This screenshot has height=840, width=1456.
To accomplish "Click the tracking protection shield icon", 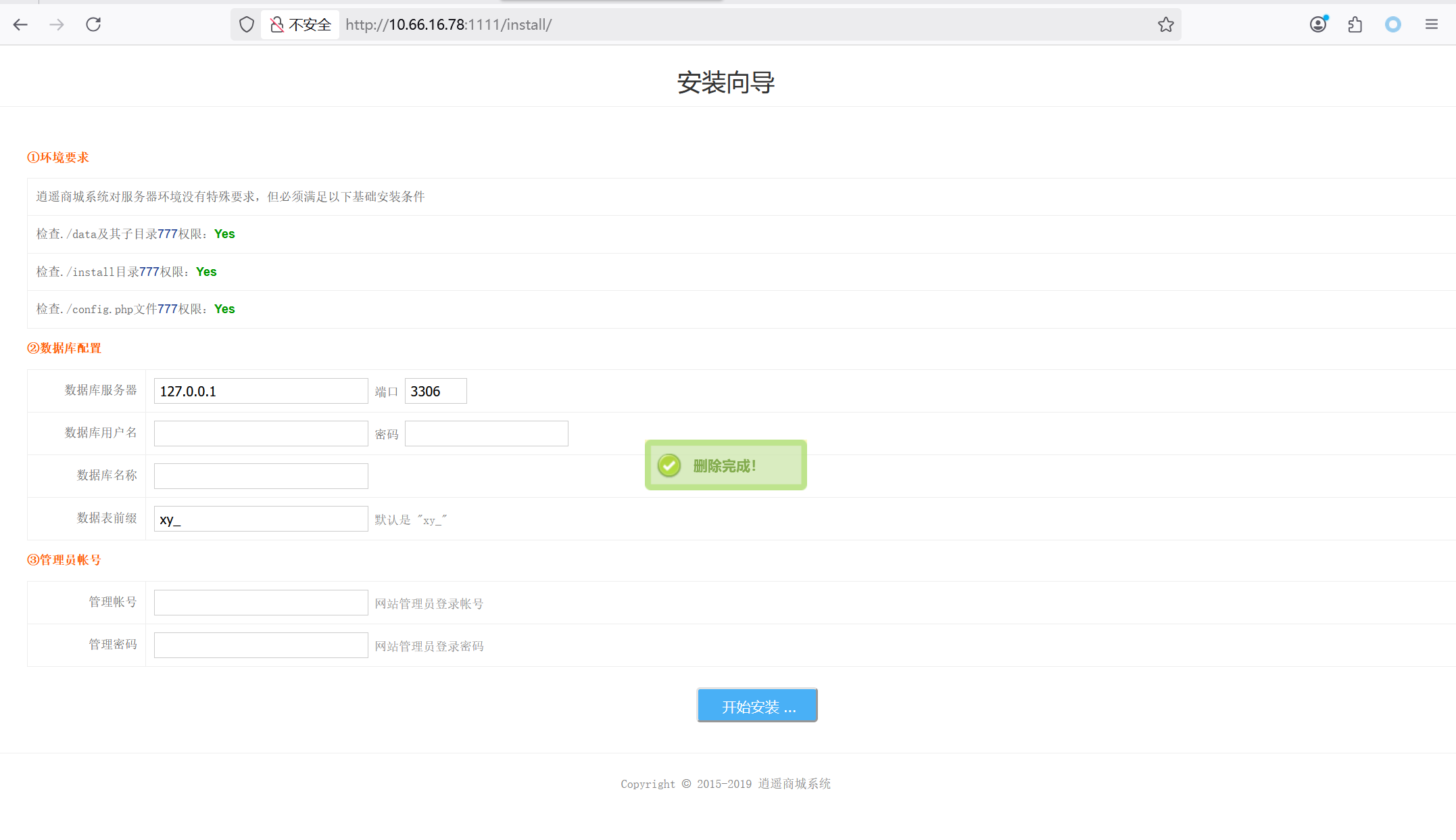I will point(247,25).
